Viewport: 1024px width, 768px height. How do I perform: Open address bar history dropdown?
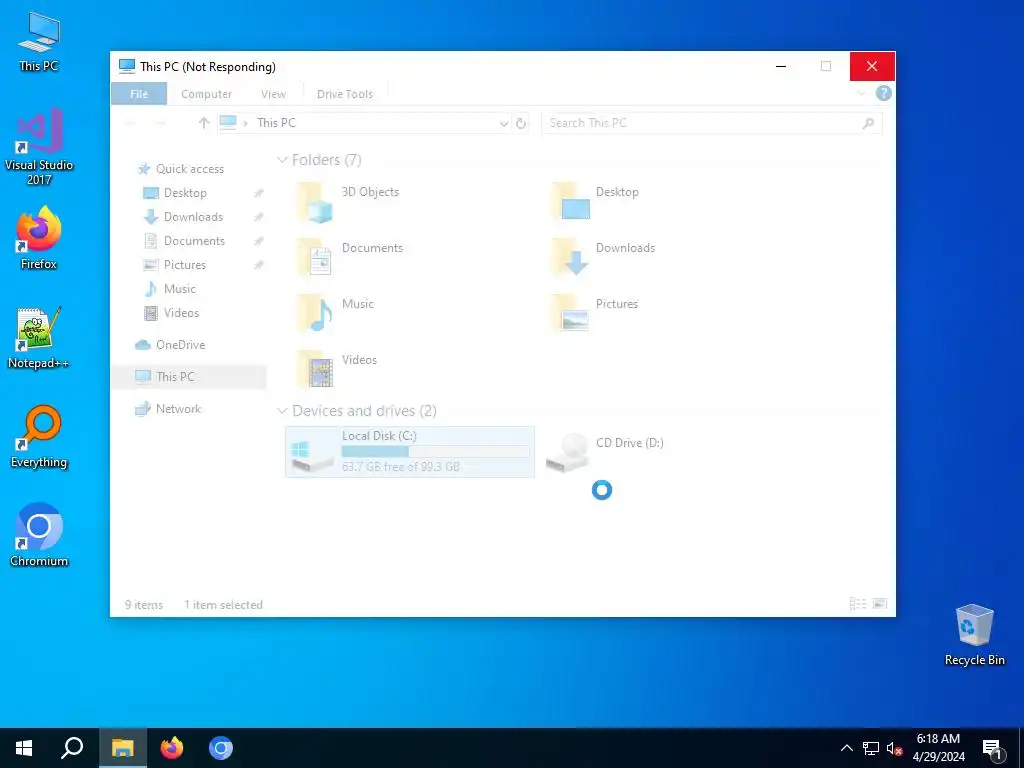tap(504, 123)
